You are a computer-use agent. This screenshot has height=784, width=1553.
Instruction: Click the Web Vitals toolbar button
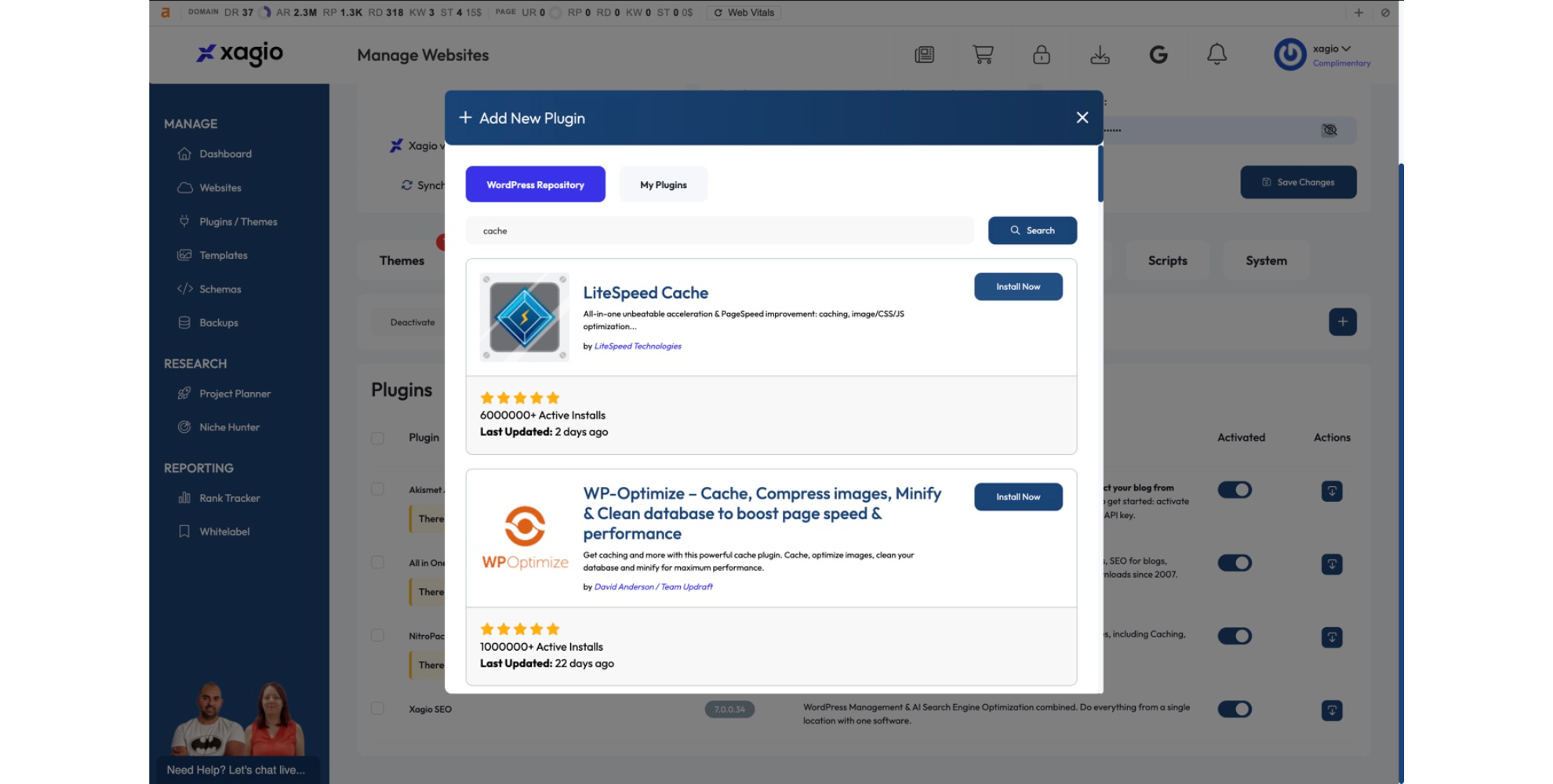click(x=744, y=13)
